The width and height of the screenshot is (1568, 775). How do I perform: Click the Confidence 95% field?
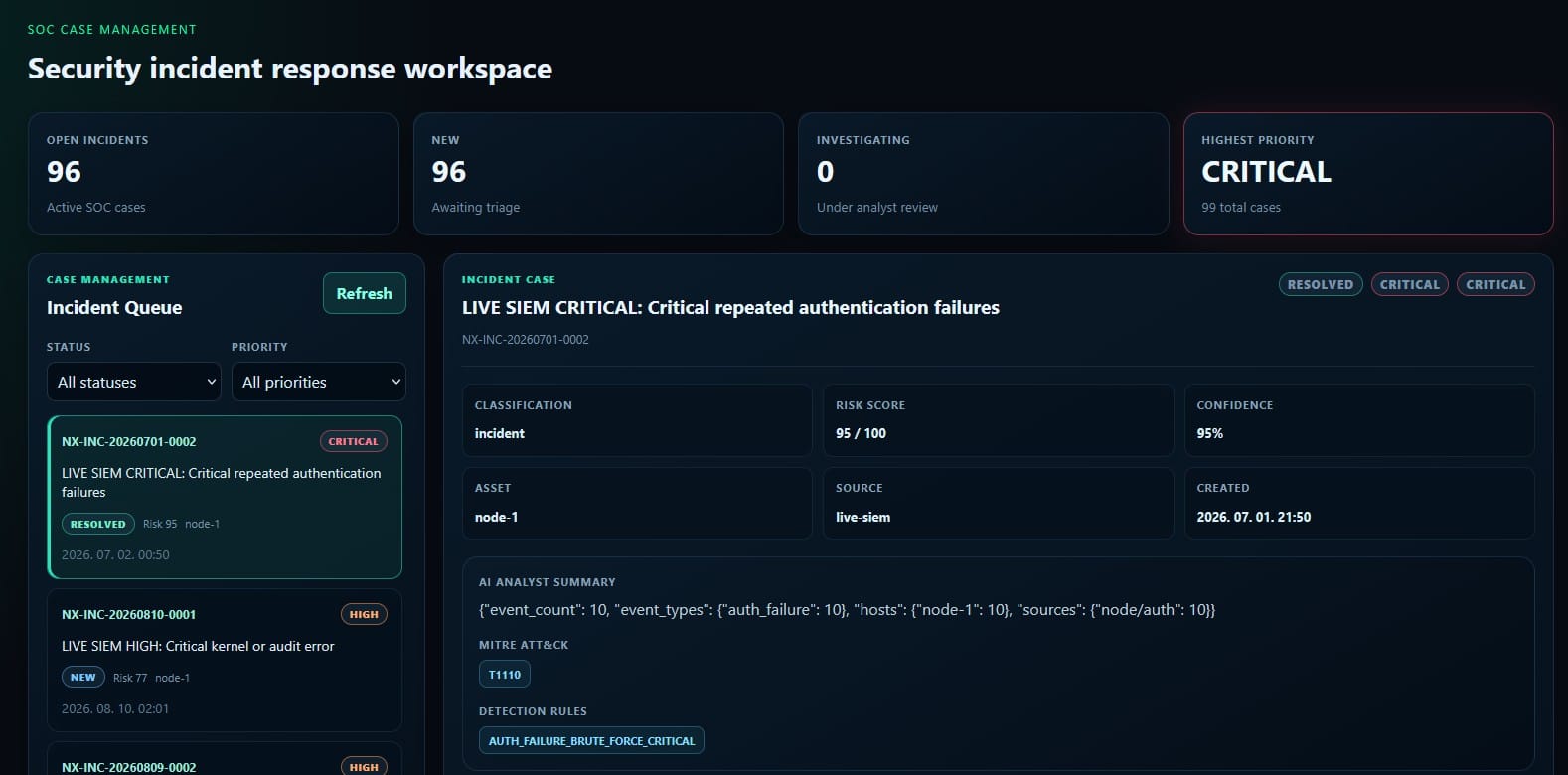click(1359, 420)
